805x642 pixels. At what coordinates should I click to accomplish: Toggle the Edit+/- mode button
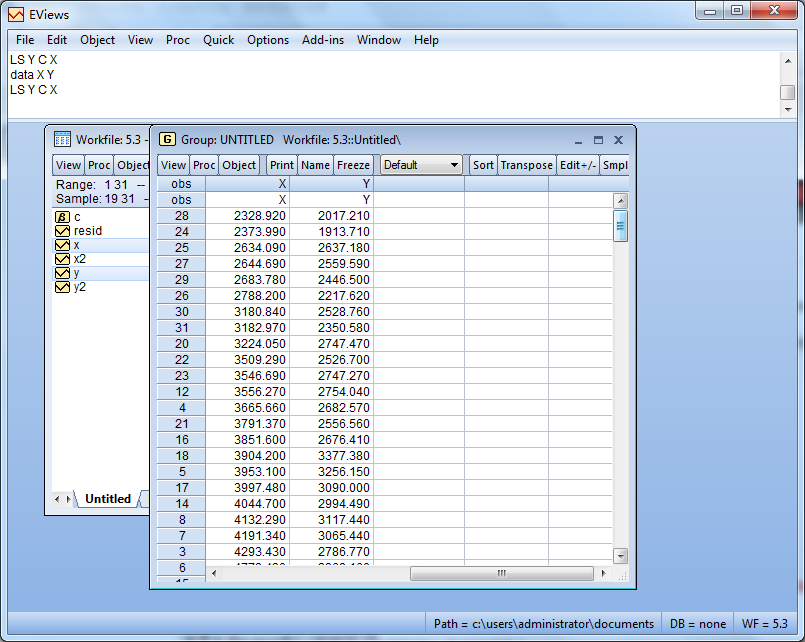pos(578,165)
